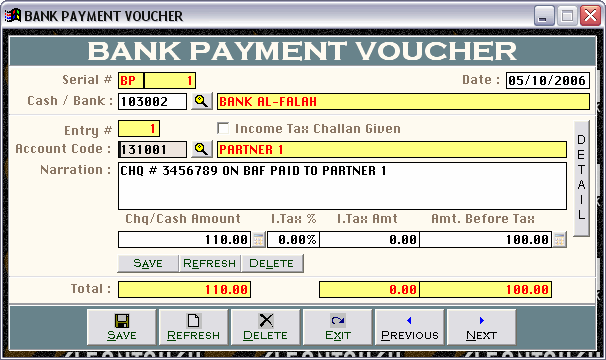Click the Date field showing 05/10/2006
606x360 pixels.
click(x=548, y=80)
